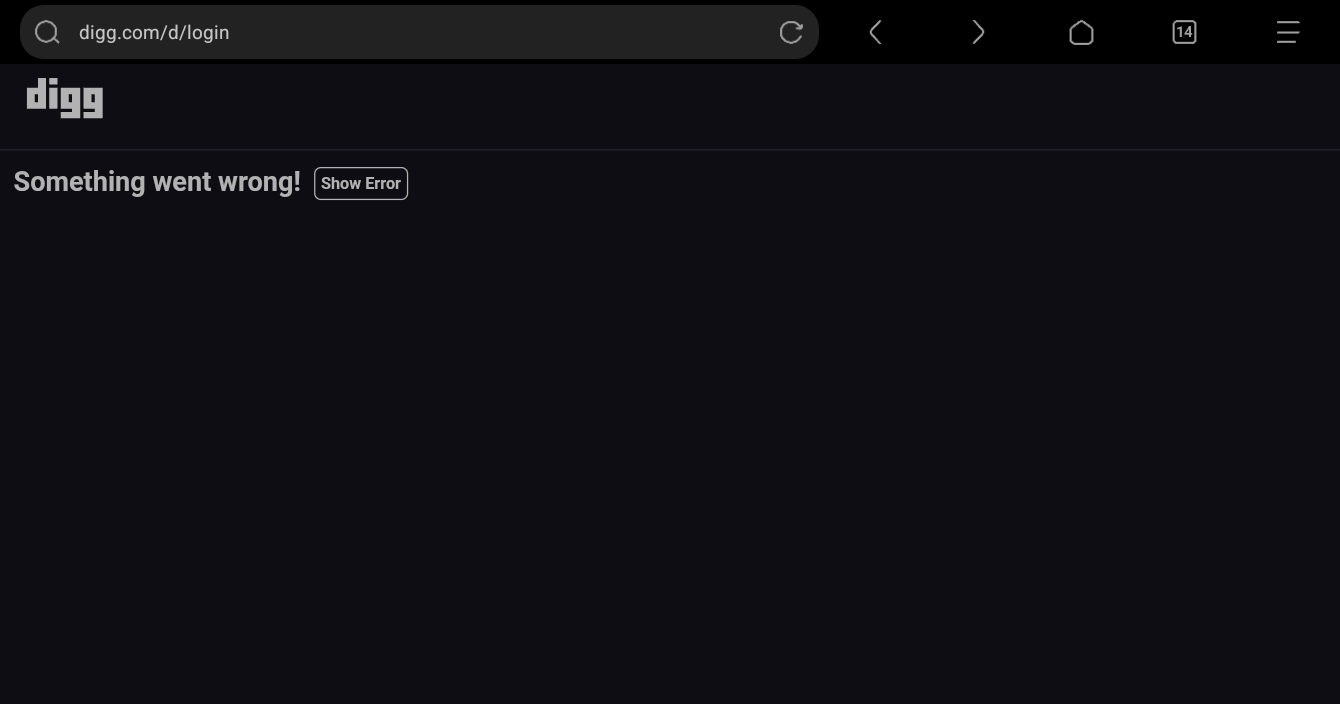
Task: Click the empty header area right of digg logo
Action: coord(700,105)
